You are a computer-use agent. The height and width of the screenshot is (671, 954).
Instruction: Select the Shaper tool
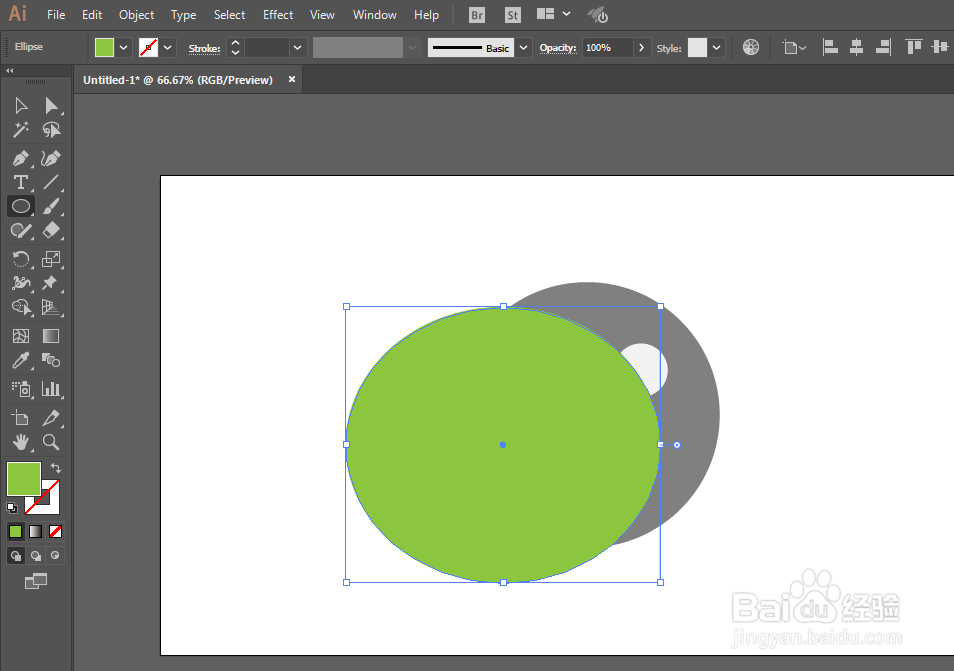(21, 231)
